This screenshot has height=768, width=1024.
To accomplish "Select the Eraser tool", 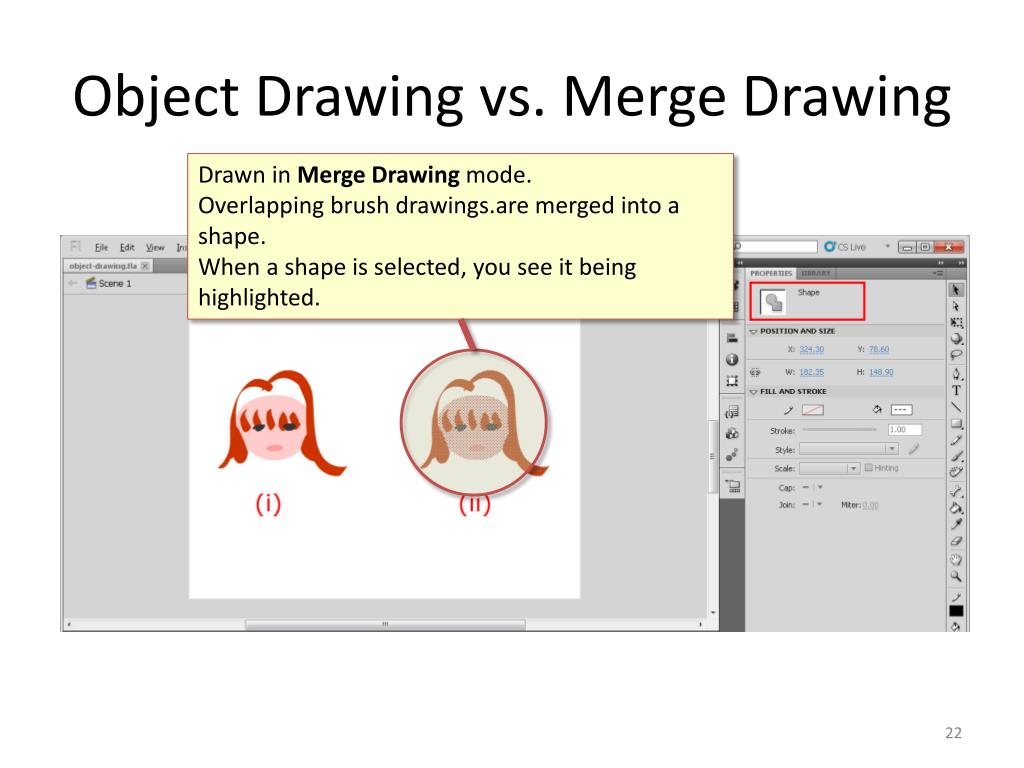I will coord(956,541).
